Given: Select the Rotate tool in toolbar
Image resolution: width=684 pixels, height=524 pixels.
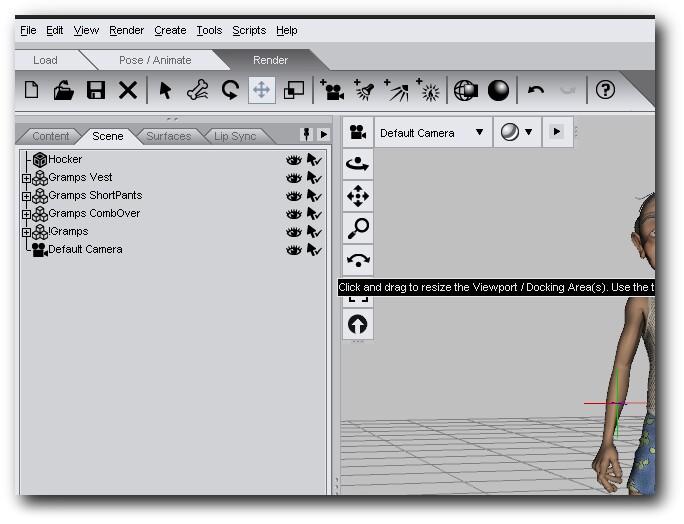Looking at the screenshot, I should (230, 90).
